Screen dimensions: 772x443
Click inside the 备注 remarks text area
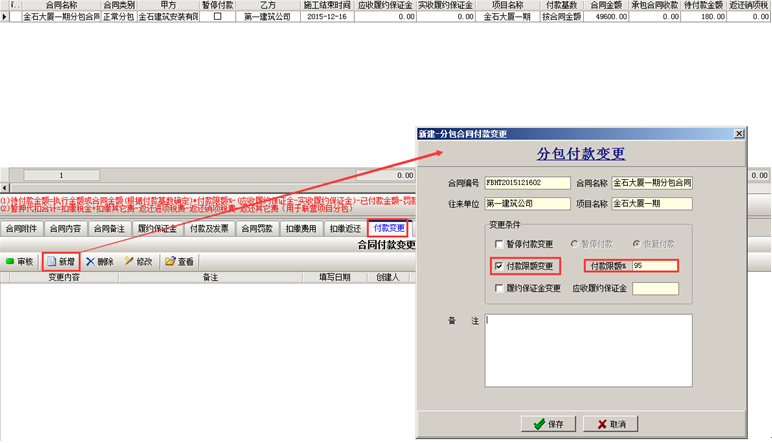point(588,350)
